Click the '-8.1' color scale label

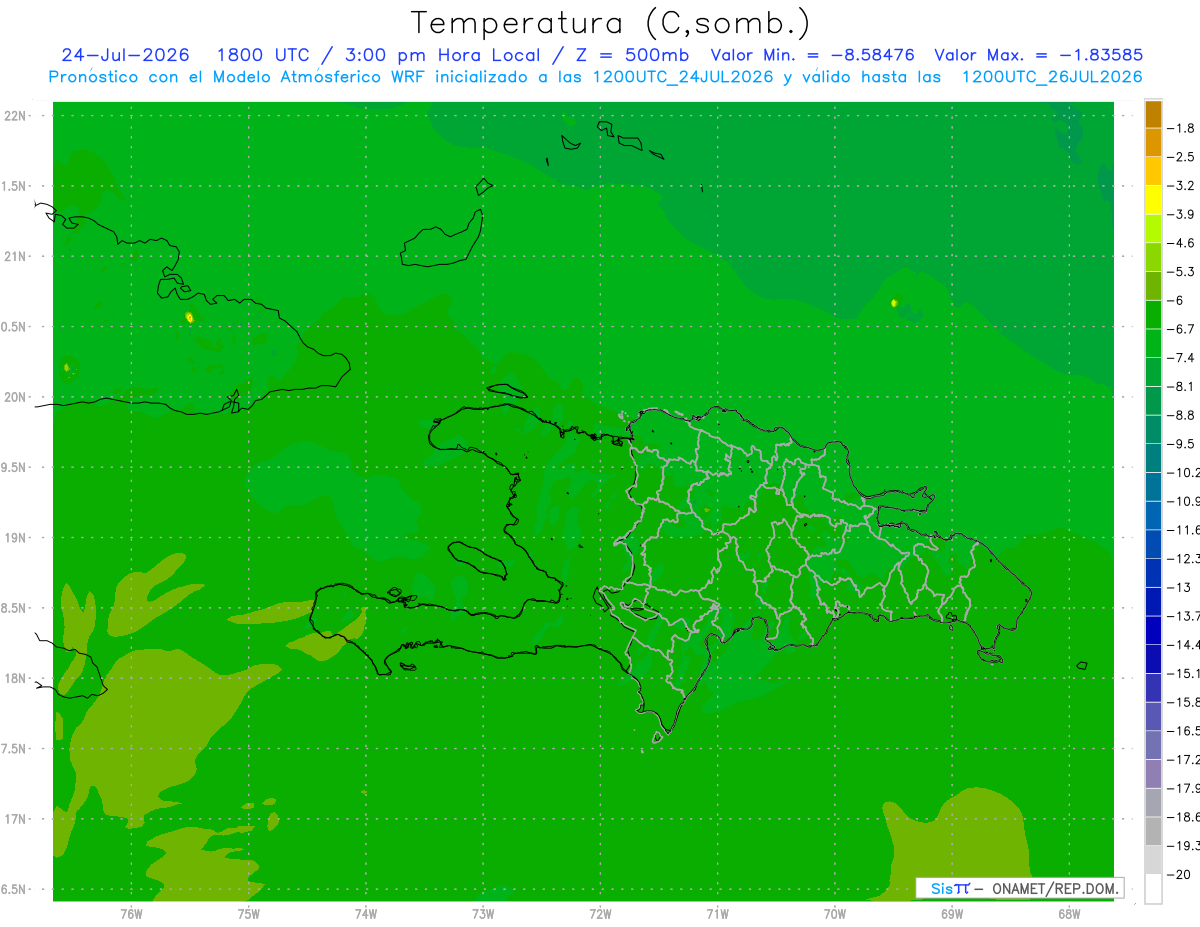pyautogui.click(x=1181, y=387)
